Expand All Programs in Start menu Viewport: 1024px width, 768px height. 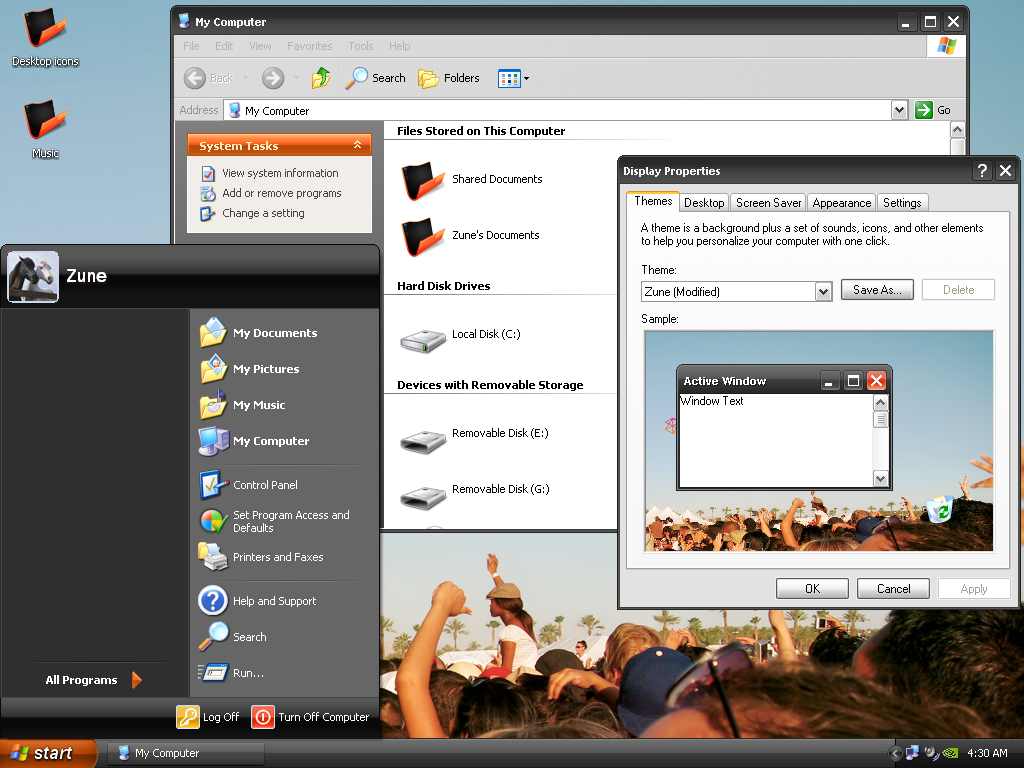tap(93, 680)
